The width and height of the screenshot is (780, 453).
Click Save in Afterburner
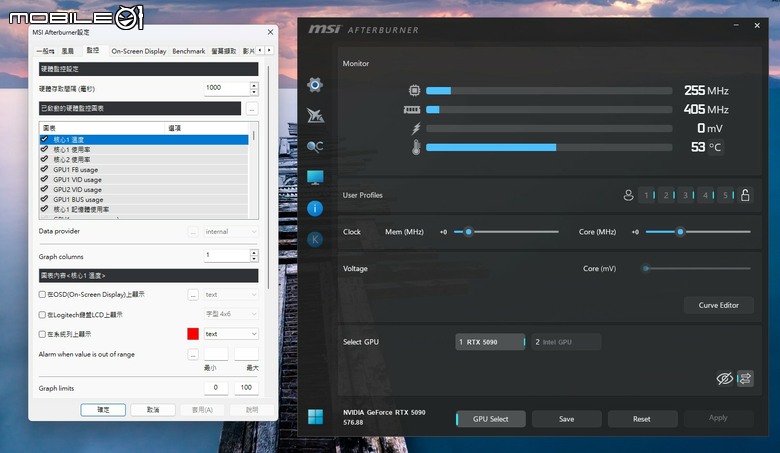click(x=567, y=419)
